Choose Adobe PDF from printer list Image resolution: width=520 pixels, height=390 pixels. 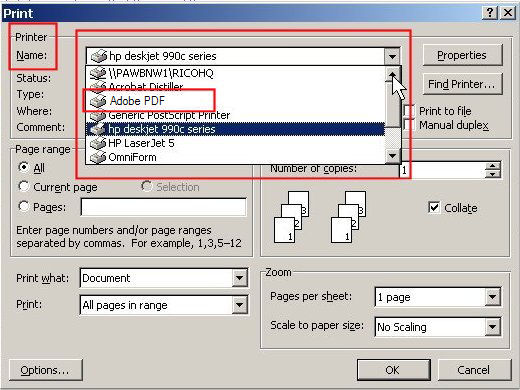pyautogui.click(x=235, y=101)
